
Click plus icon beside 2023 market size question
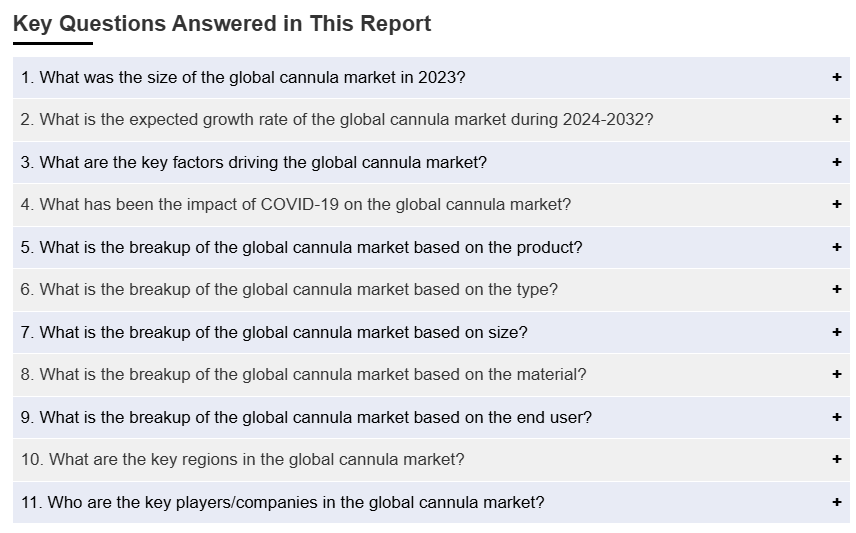point(837,77)
